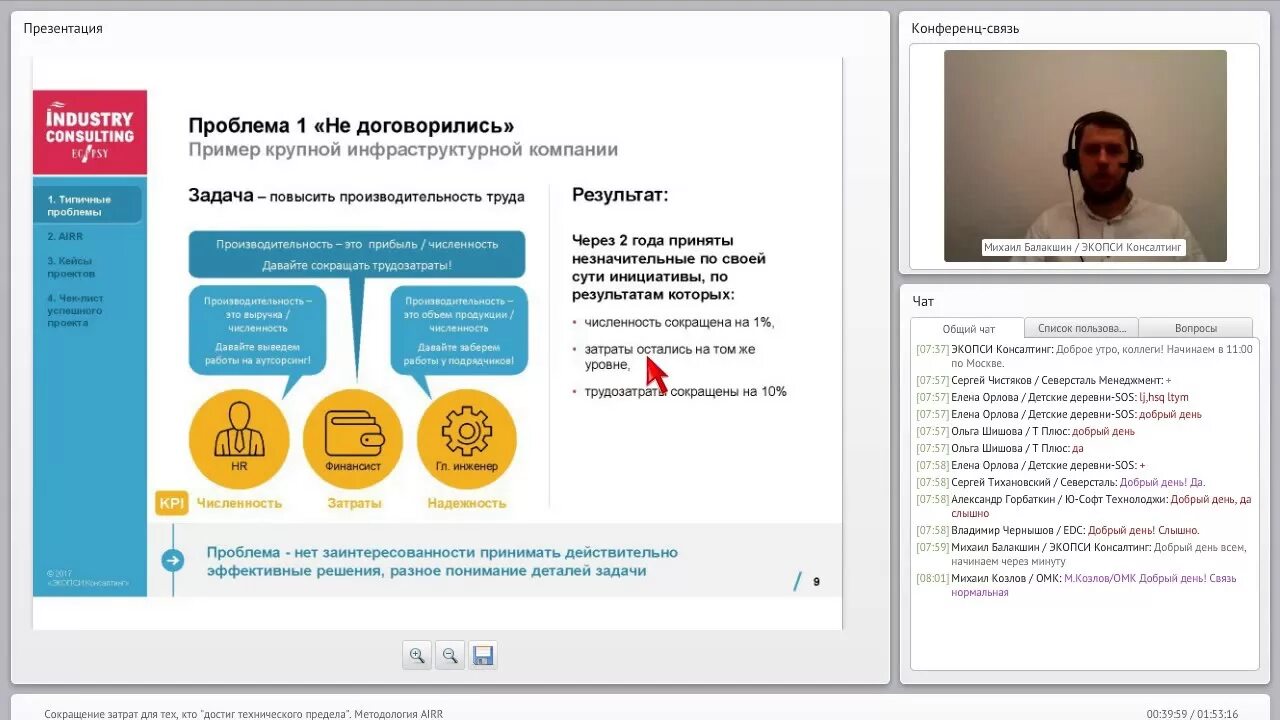Click the 'трудозатраты сокращены на 10%' bullet
The image size is (1280, 720).
(685, 391)
